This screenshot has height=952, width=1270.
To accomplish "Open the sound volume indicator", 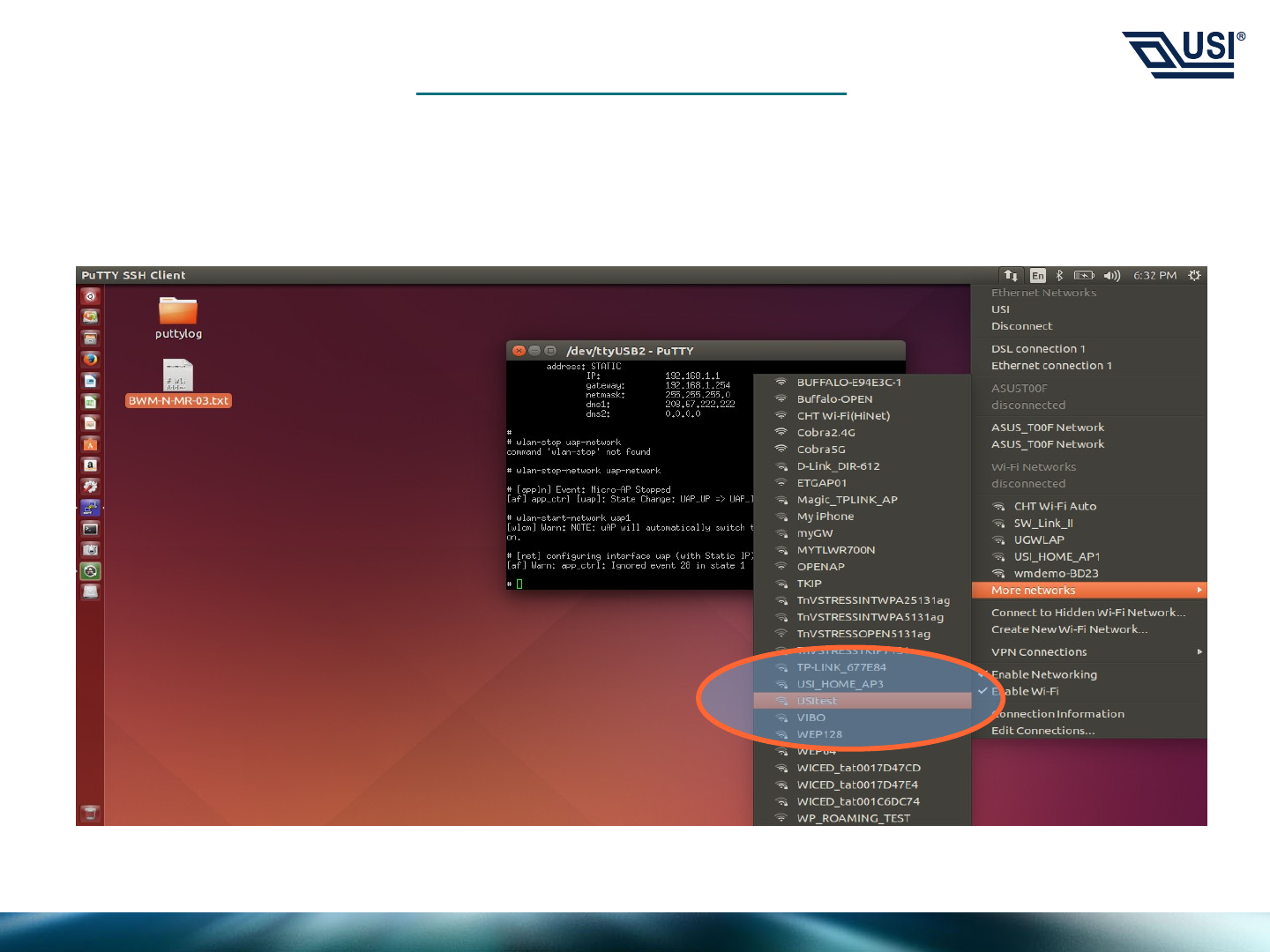I will 1112,276.
